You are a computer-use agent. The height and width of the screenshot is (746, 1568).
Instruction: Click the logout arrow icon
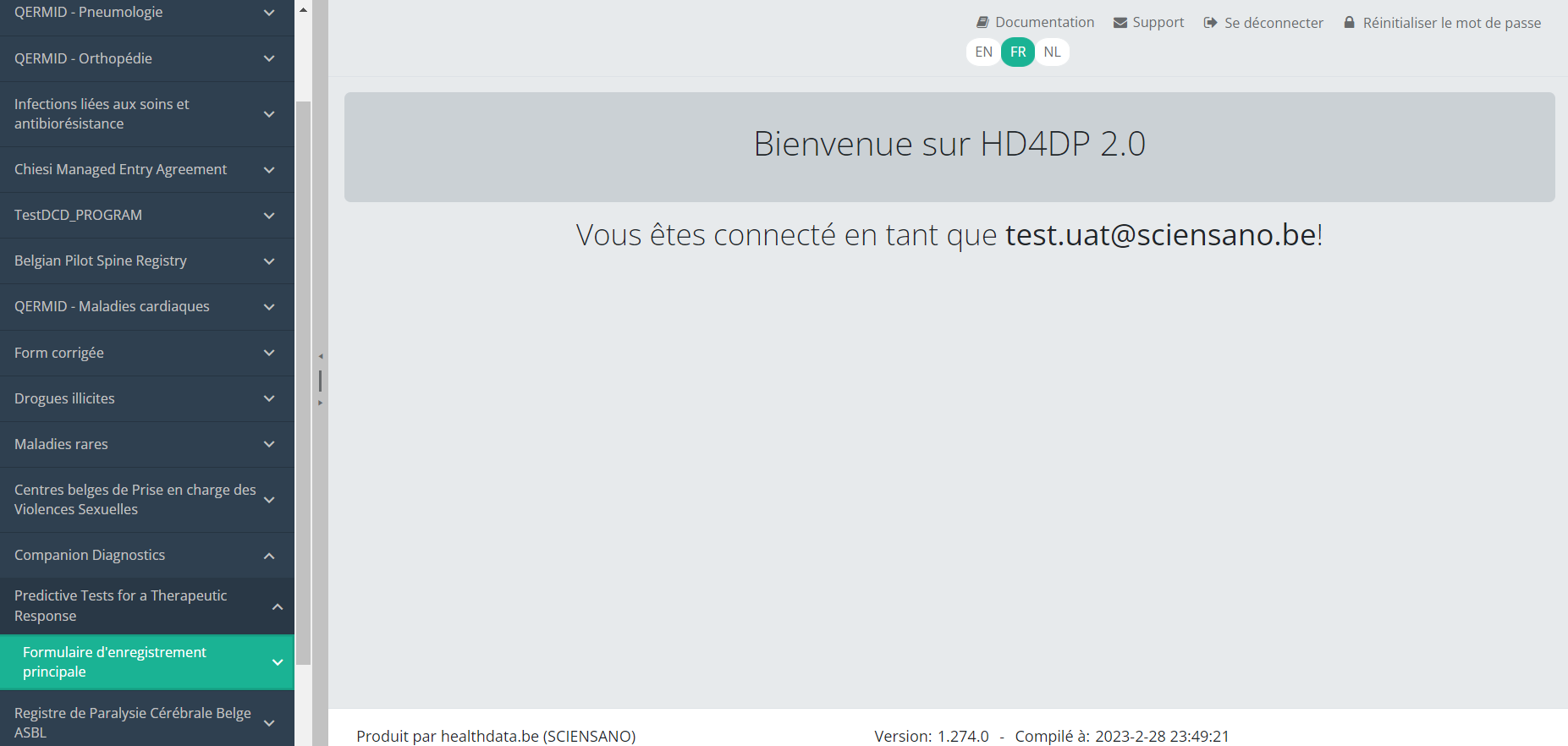click(1210, 23)
